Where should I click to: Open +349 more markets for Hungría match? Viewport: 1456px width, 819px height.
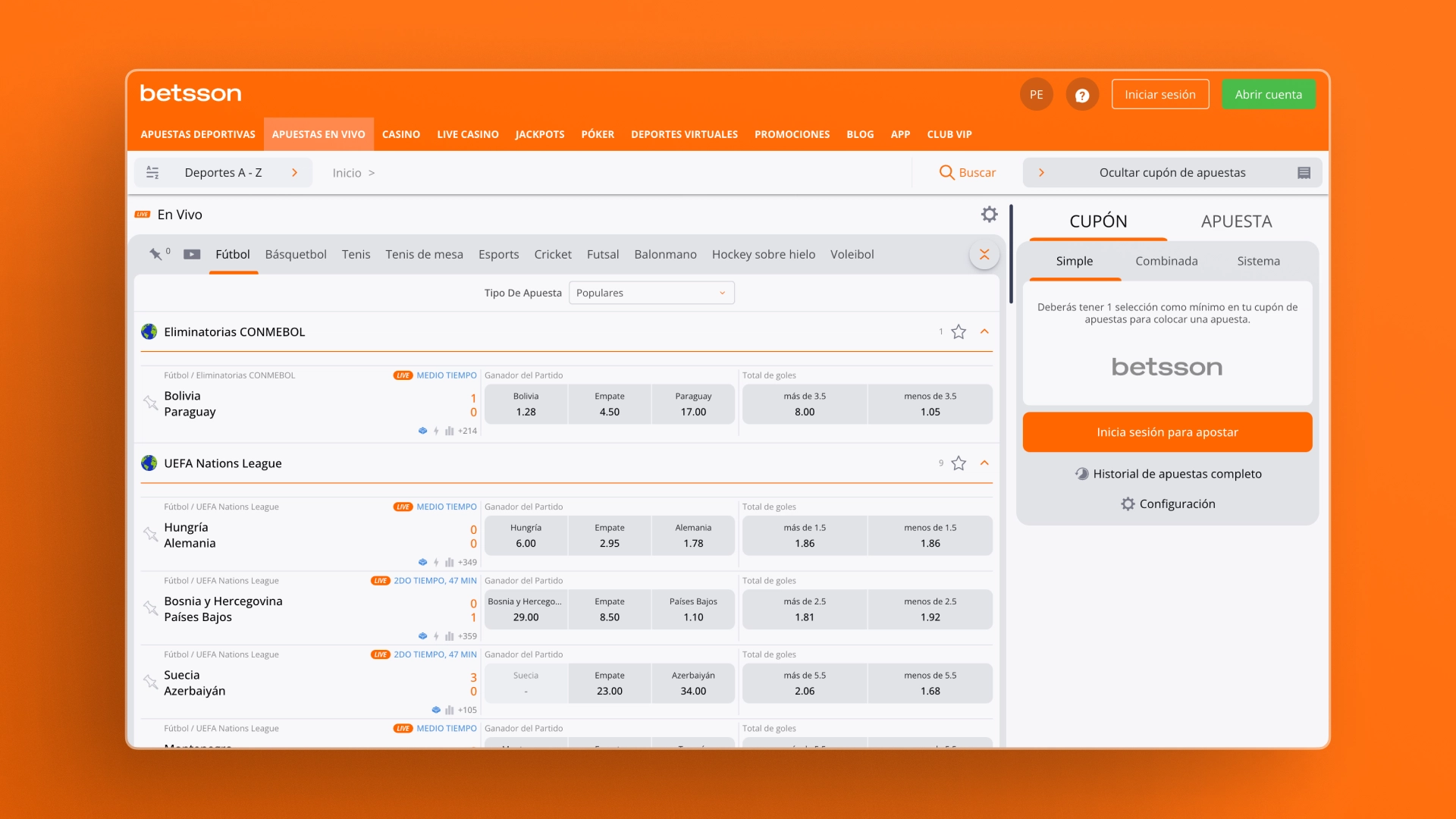pos(467,563)
